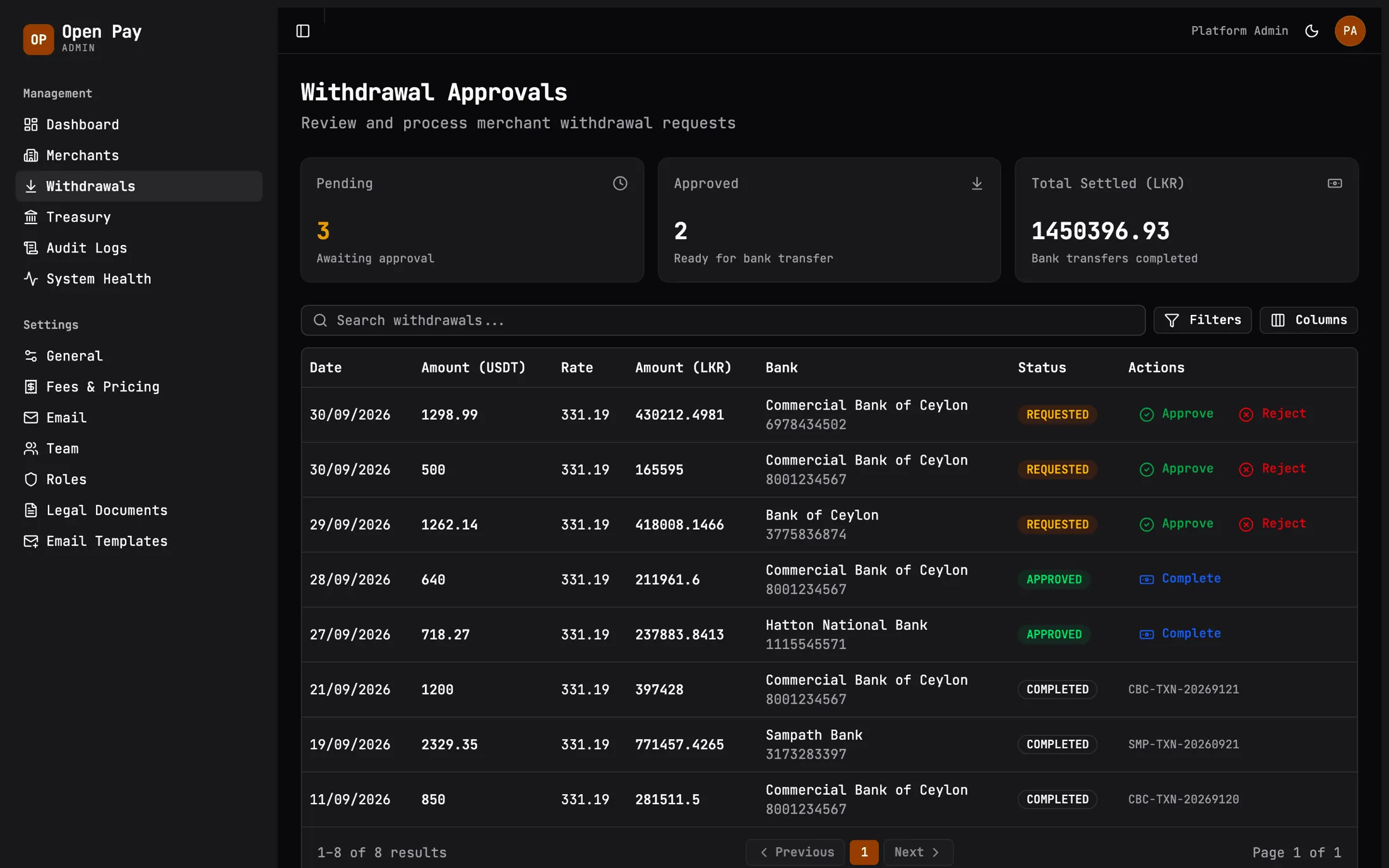Click the Team people icon
This screenshot has height=868, width=1389.
click(x=31, y=449)
